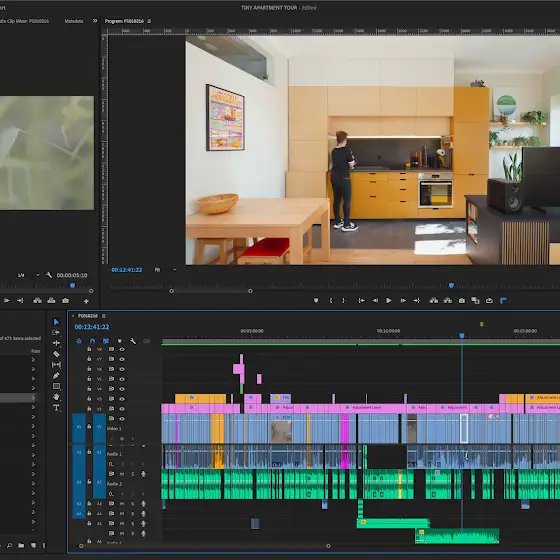Open Comparison View in Program monitor
The image size is (560, 560).
coord(475,301)
